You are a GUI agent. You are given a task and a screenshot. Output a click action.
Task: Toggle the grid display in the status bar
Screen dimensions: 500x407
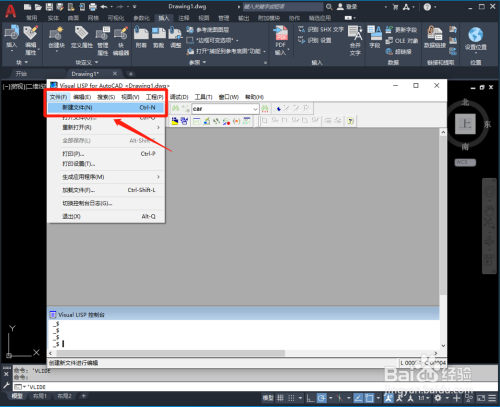tap(280, 398)
